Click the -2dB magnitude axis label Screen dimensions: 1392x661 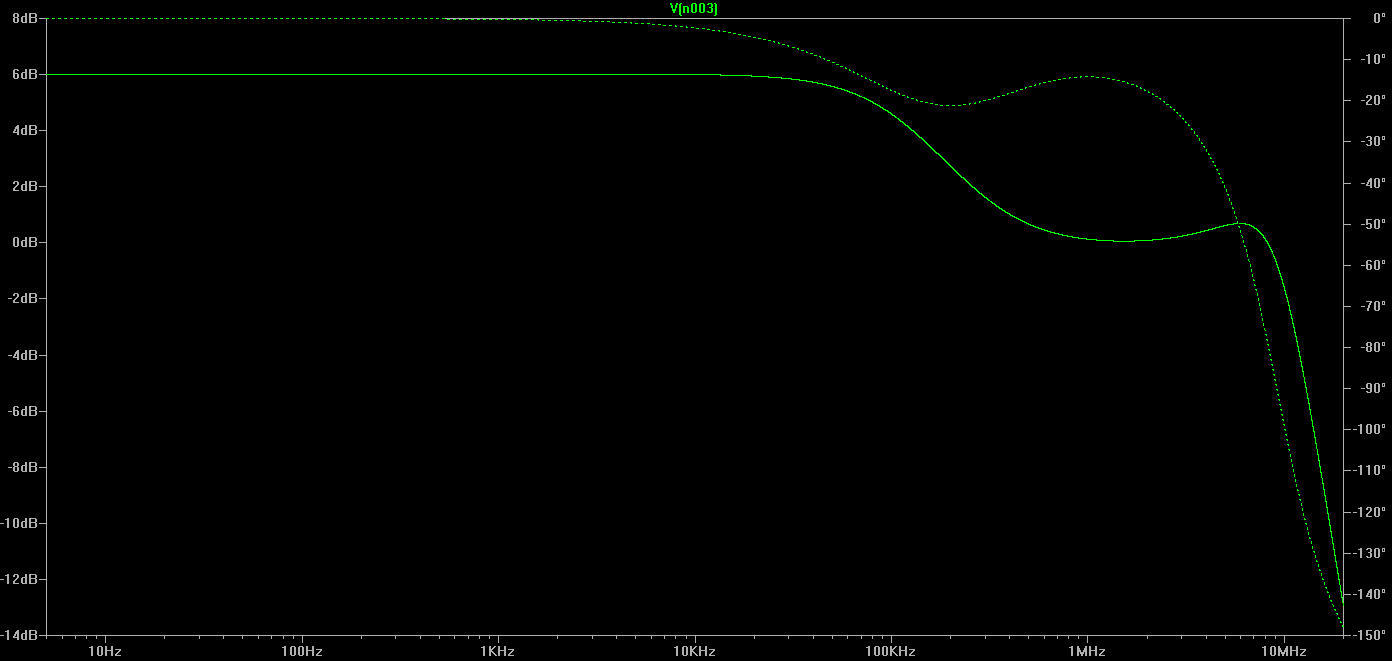click(x=23, y=298)
